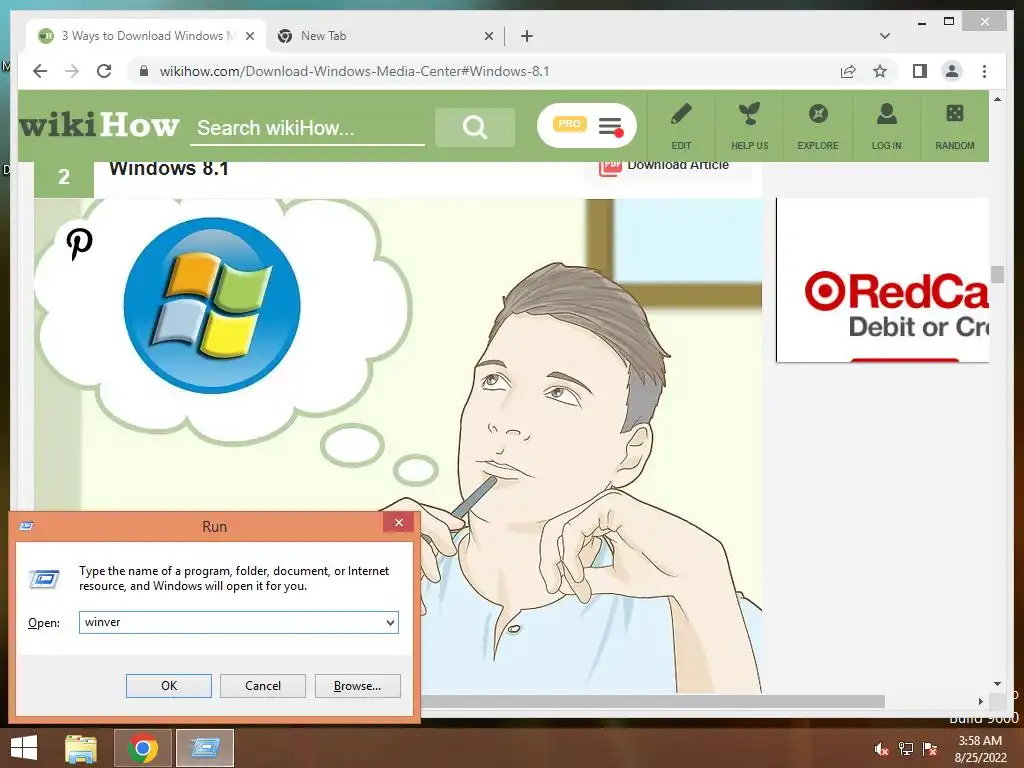Minimize the Chrome window
The height and width of the screenshot is (768, 1024).
(921, 22)
